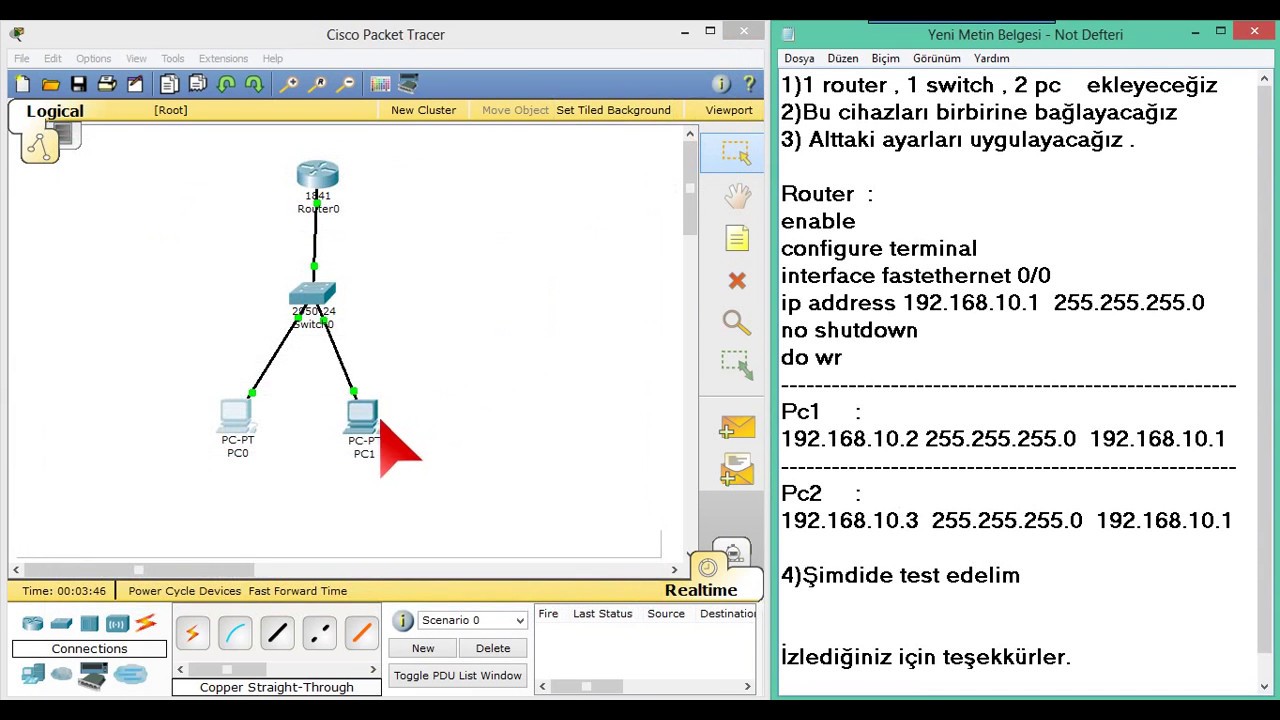Click the New scenario button
This screenshot has width=1280, height=720.
(x=423, y=648)
